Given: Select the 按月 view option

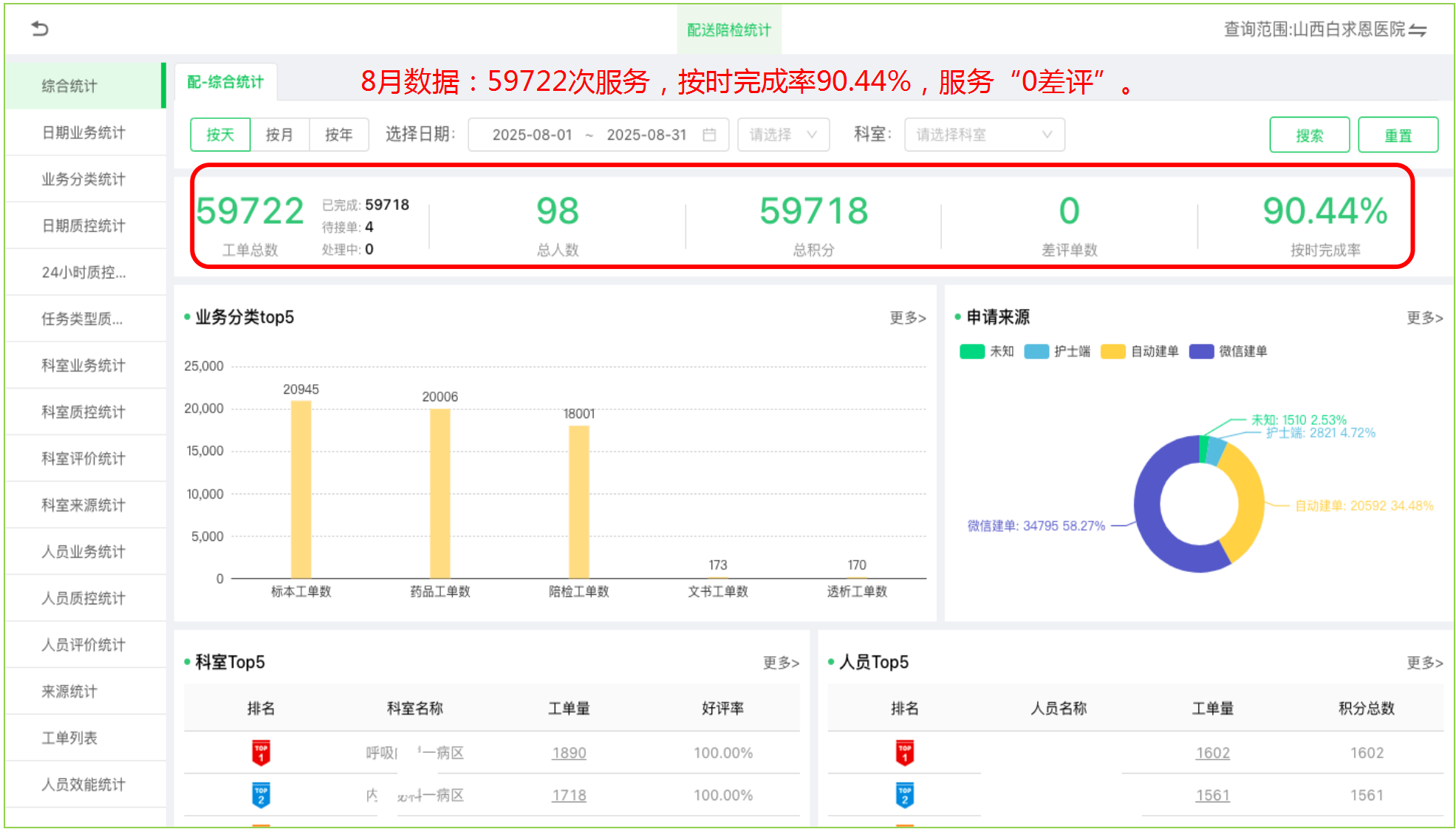Looking at the screenshot, I should coord(279,134).
